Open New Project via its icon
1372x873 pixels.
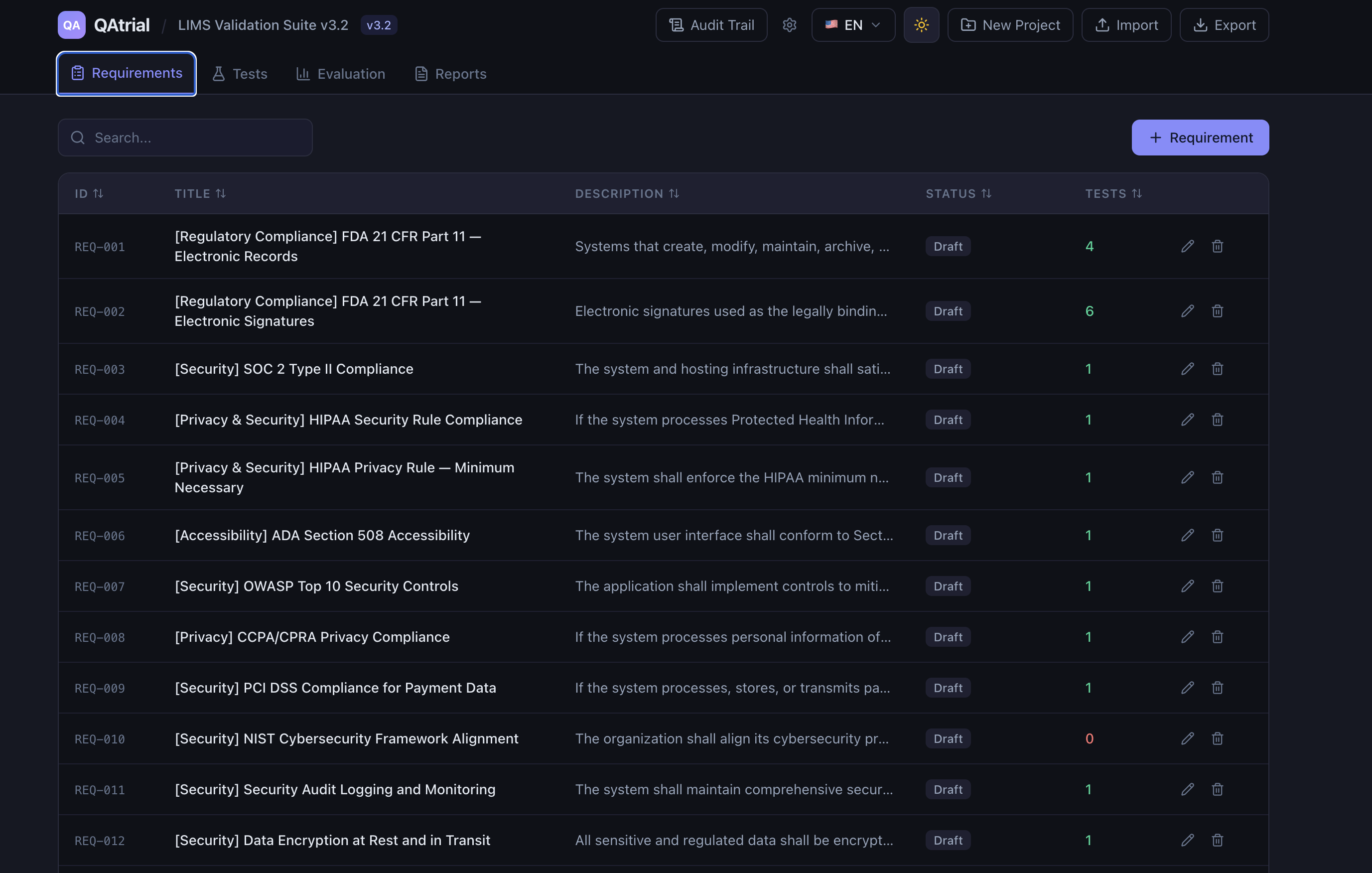969,24
